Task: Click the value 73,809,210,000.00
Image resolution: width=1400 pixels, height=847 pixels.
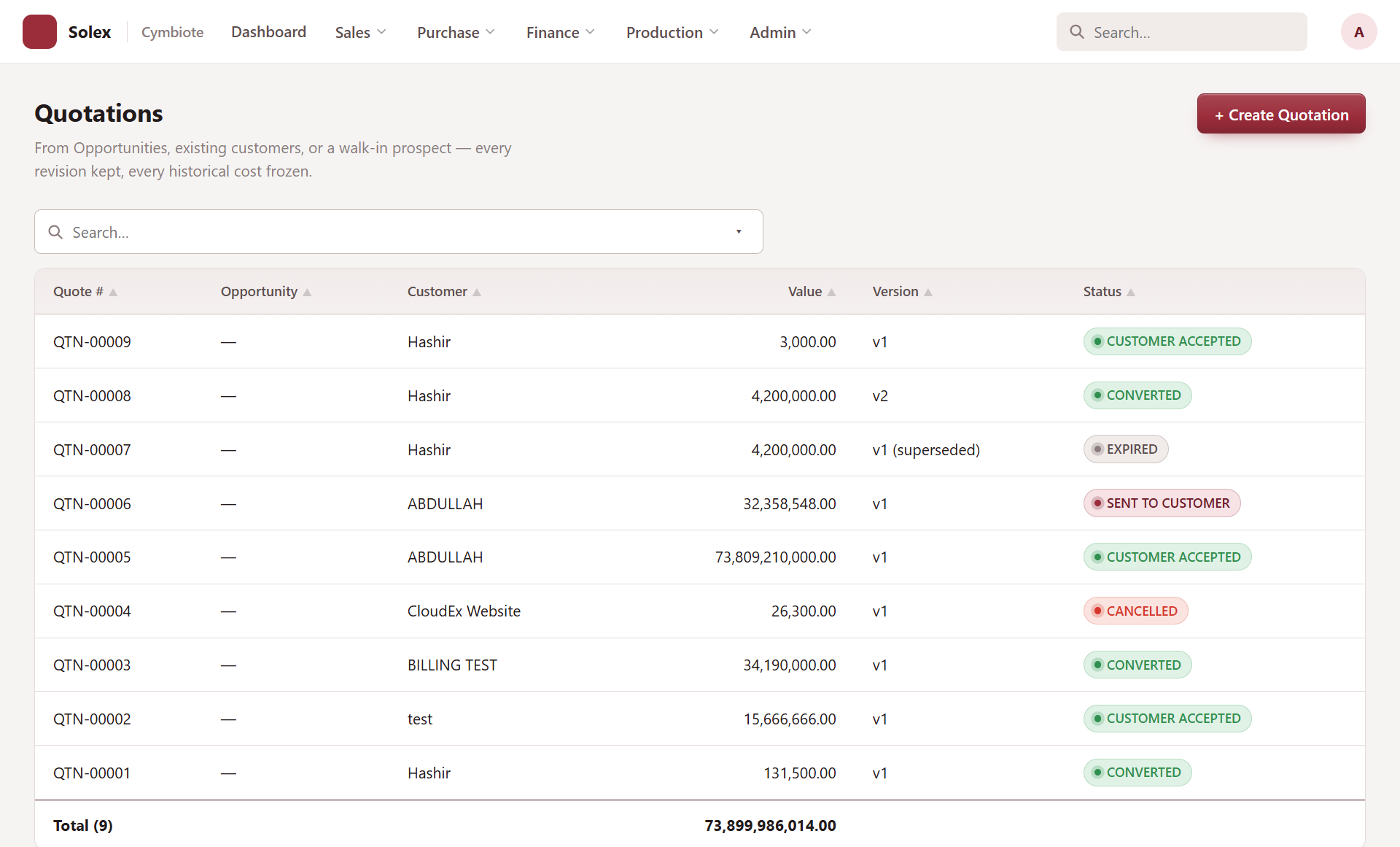Action: click(775, 557)
